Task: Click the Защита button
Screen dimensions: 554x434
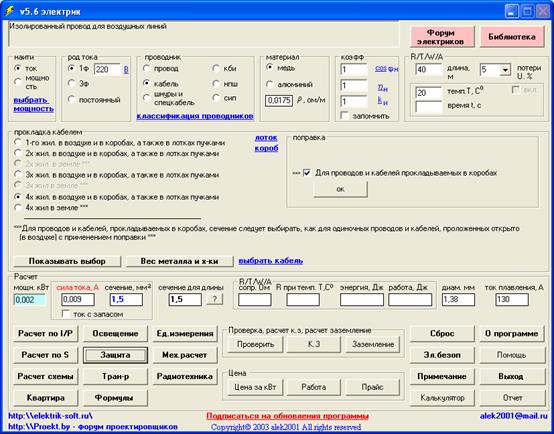Action: coord(115,355)
